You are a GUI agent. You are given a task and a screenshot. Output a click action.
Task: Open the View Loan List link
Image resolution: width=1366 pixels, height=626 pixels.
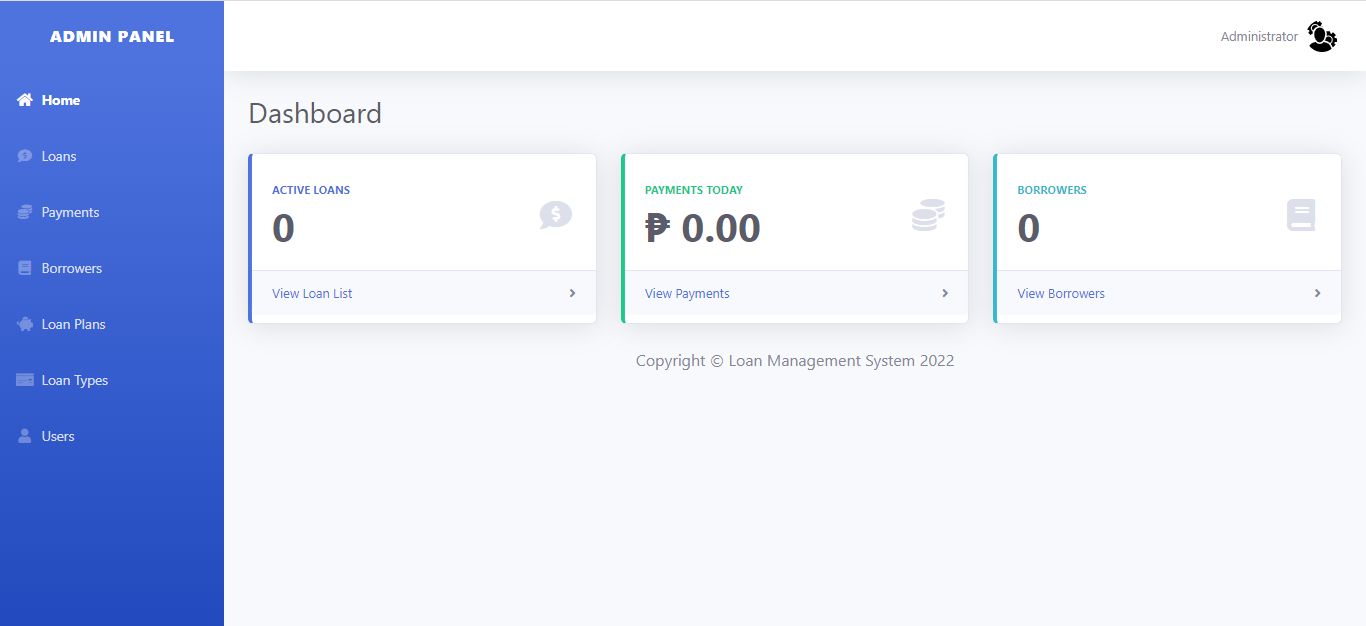[312, 294]
